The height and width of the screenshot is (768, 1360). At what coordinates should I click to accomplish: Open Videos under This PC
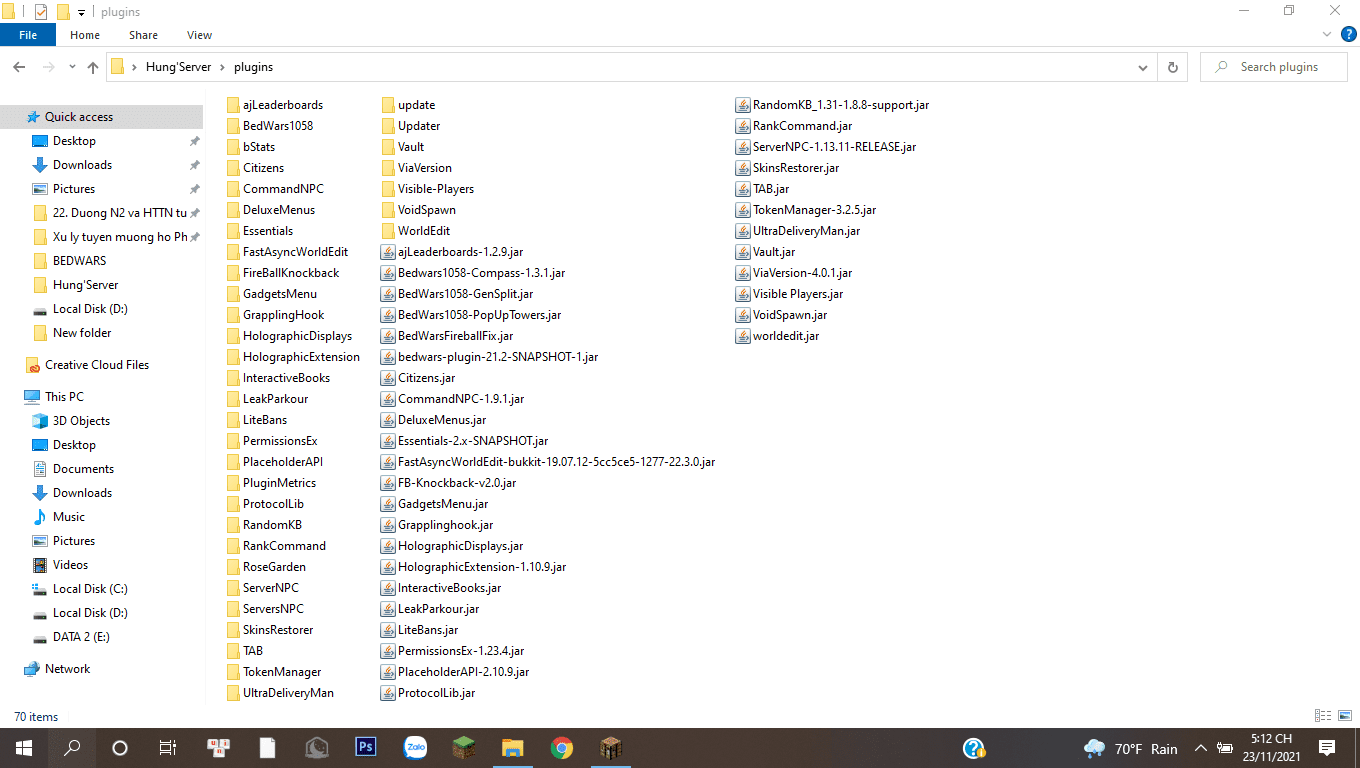point(70,565)
